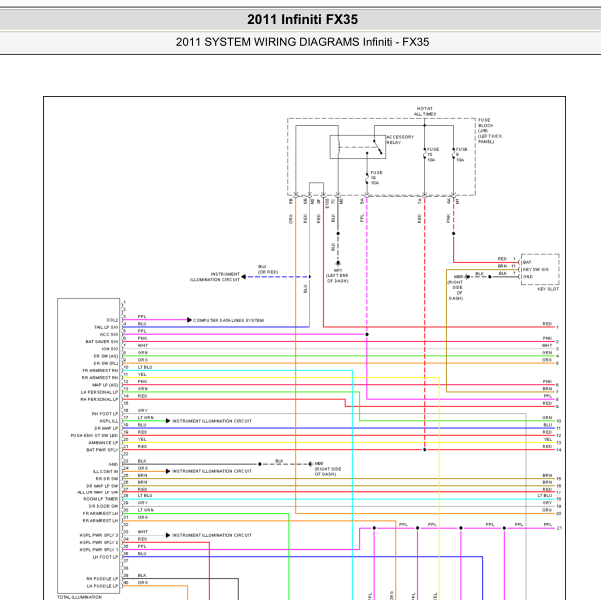
Task: Click the 'MAP LP (AS)' pin label
Action: point(105,385)
